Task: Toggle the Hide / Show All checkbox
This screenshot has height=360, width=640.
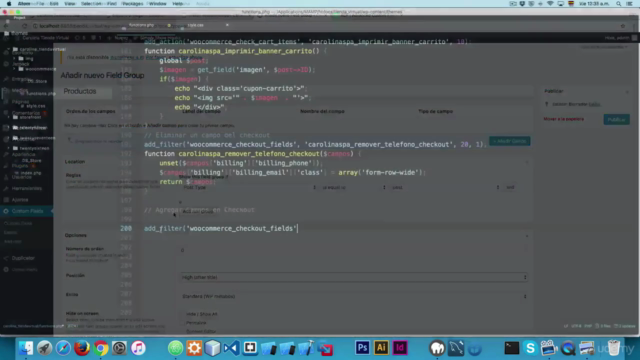Action: point(183,314)
